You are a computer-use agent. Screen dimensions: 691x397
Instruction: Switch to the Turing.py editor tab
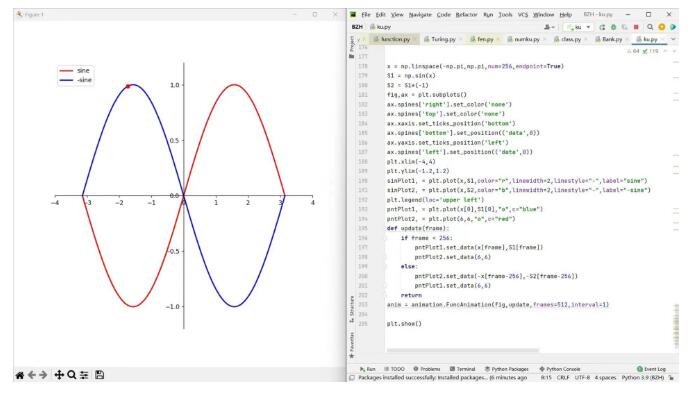(443, 39)
